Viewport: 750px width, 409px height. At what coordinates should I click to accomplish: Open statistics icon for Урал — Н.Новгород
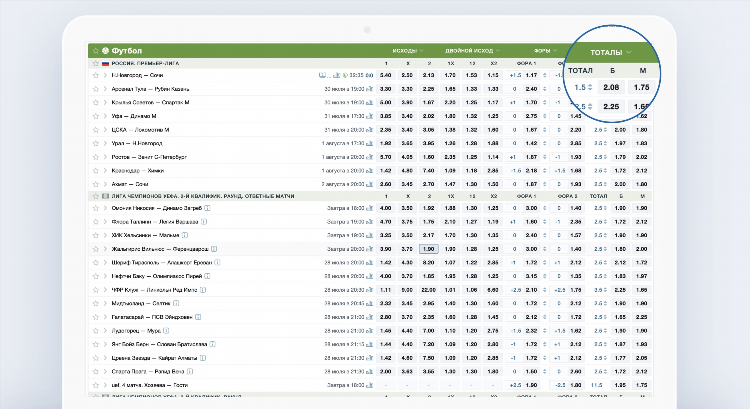[369, 143]
